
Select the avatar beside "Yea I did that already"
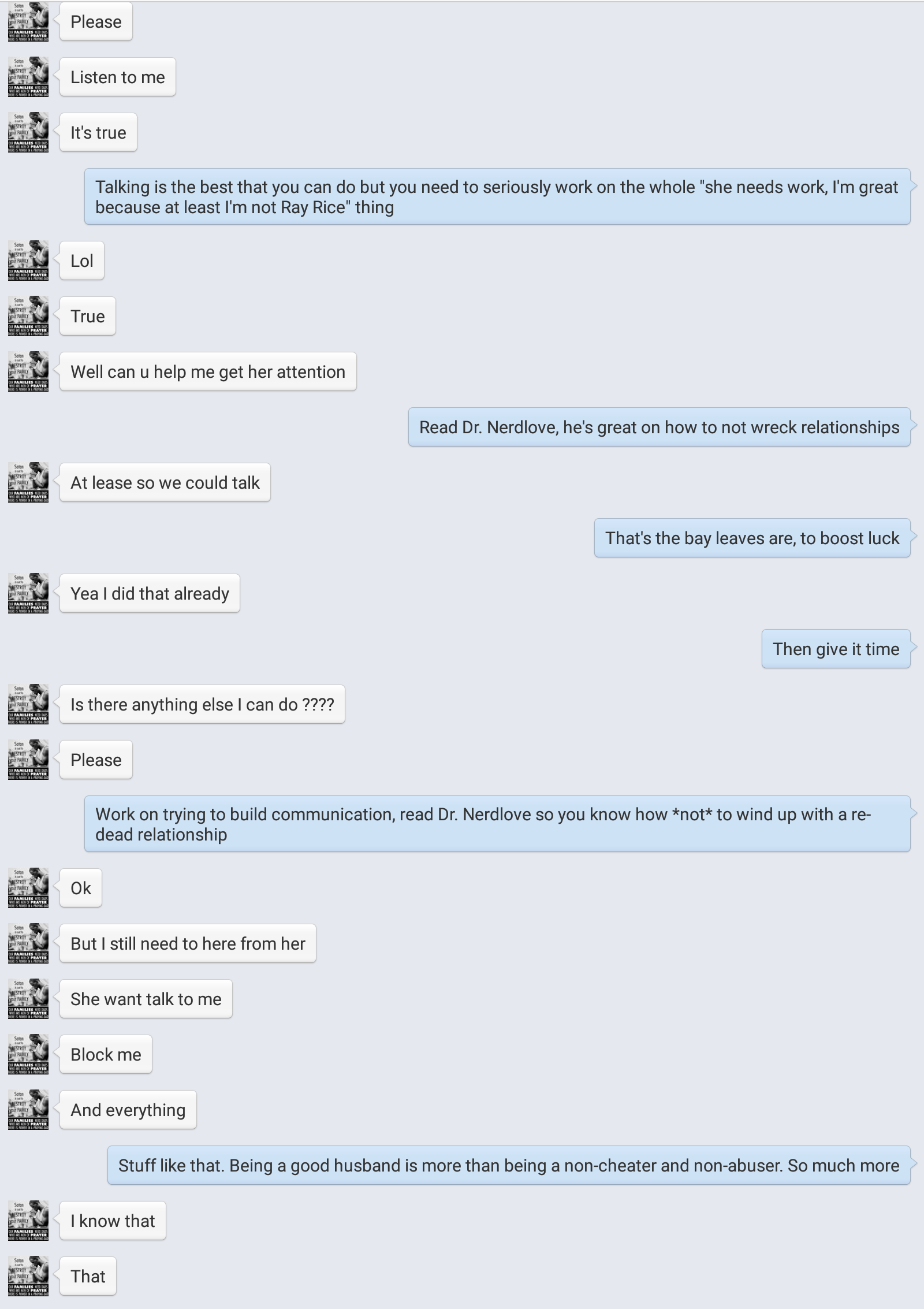[x=28, y=593]
